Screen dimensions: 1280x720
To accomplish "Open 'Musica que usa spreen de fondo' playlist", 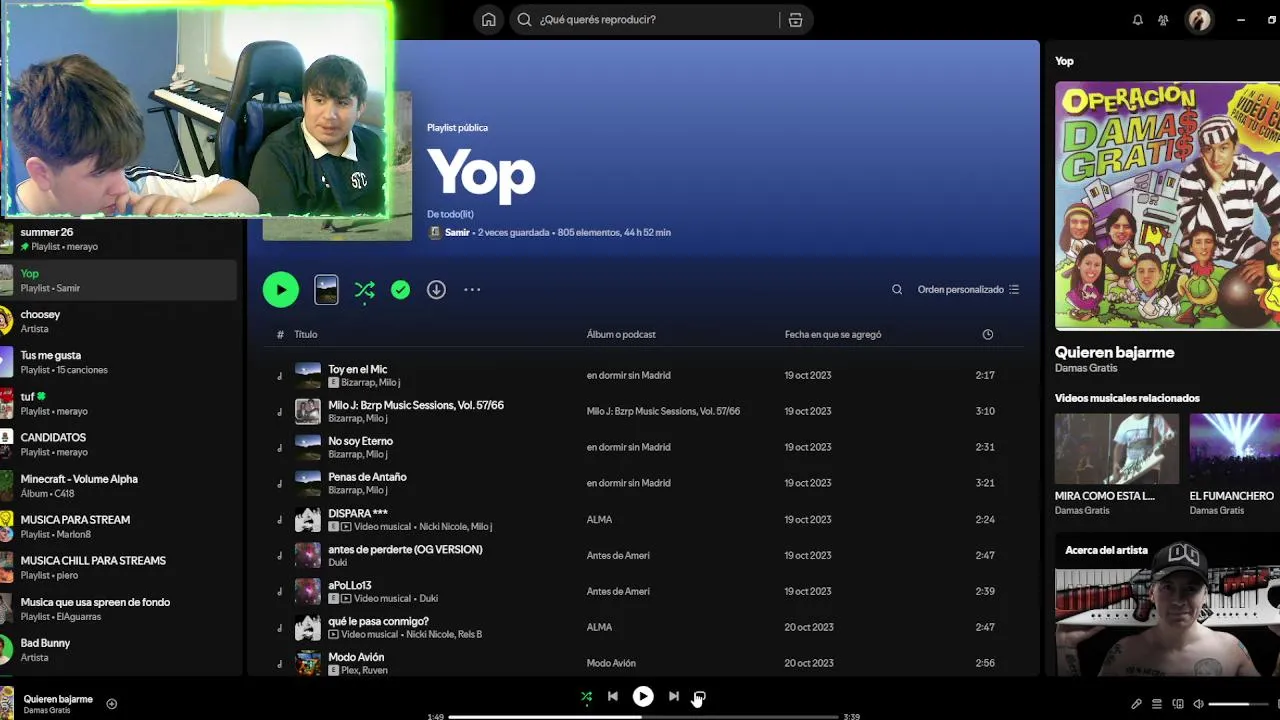I will (120, 609).
